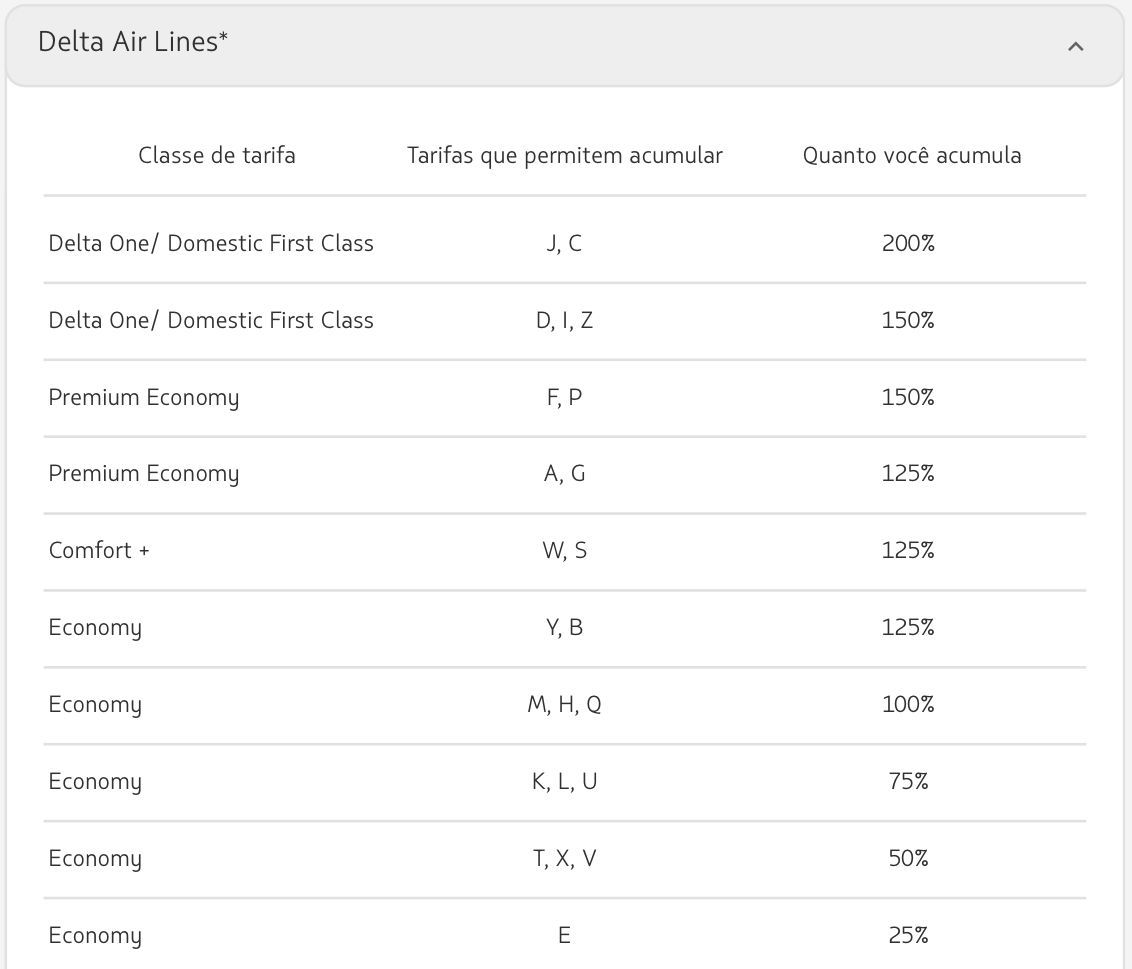Click 125% in the A, G row
Screen dimensions: 1132x969
tap(908, 474)
